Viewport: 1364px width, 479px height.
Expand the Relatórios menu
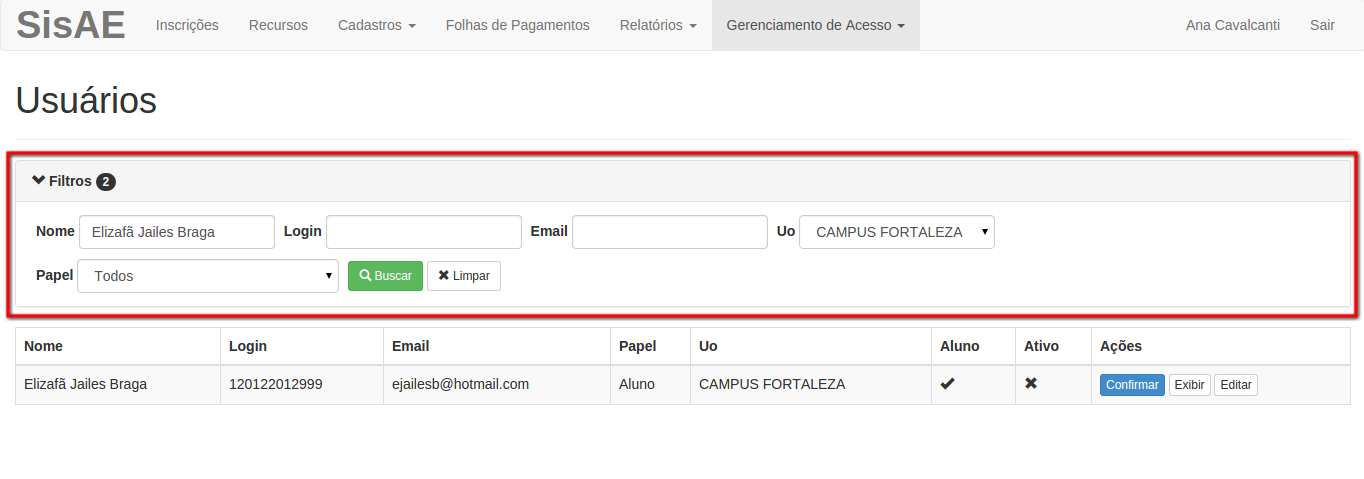(x=658, y=25)
